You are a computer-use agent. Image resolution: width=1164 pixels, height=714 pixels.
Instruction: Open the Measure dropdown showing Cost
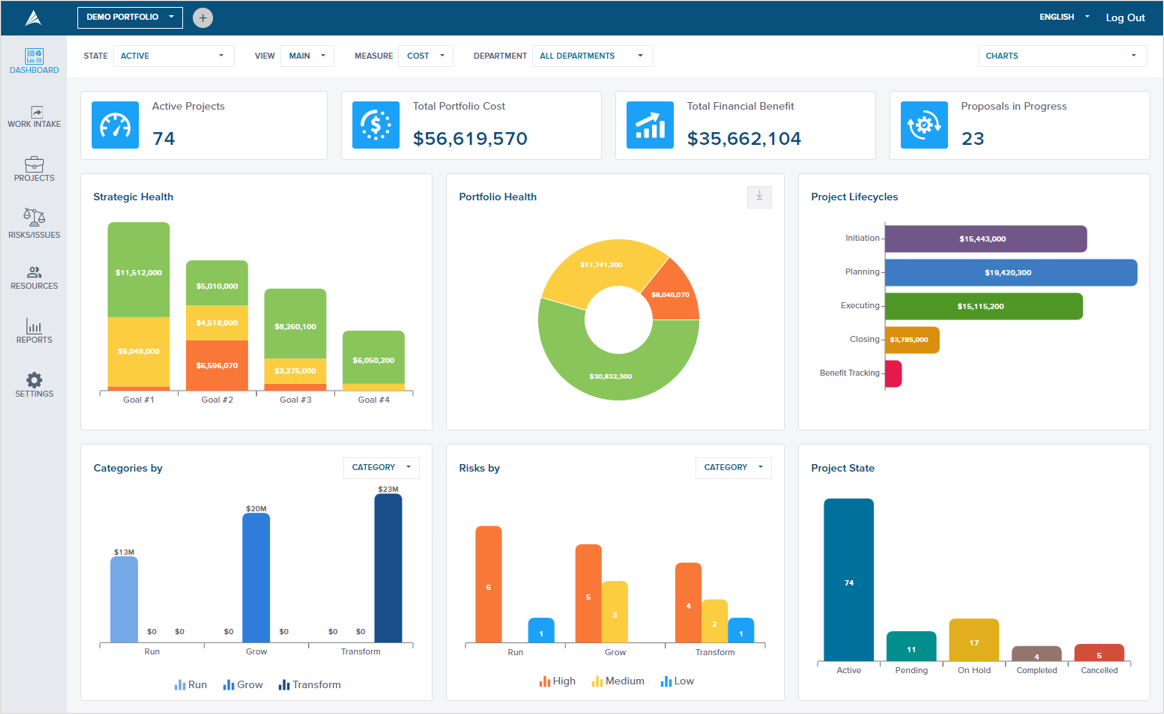pos(426,56)
